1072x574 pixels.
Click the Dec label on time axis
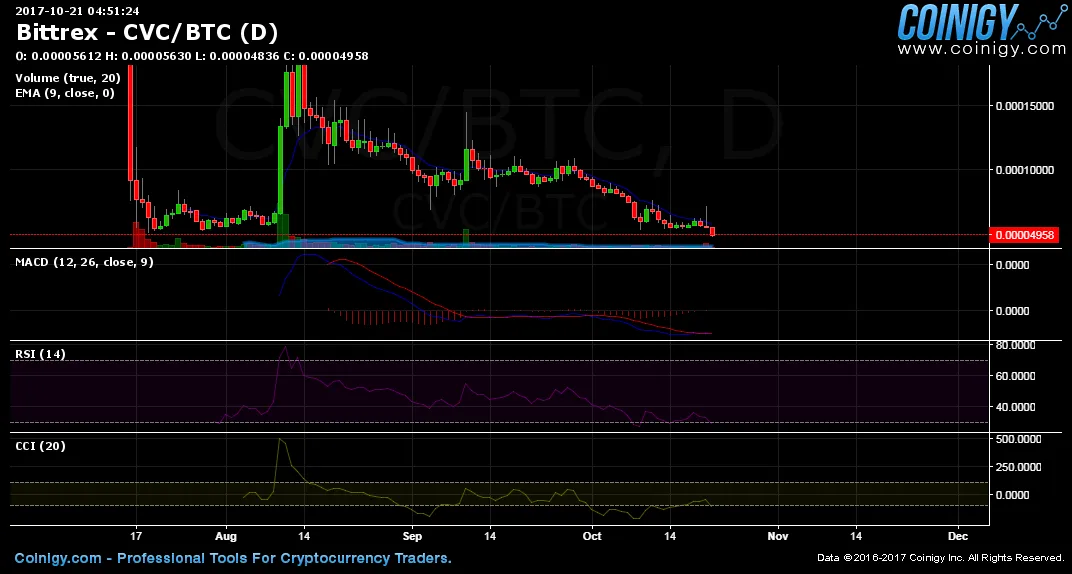[x=958, y=536]
